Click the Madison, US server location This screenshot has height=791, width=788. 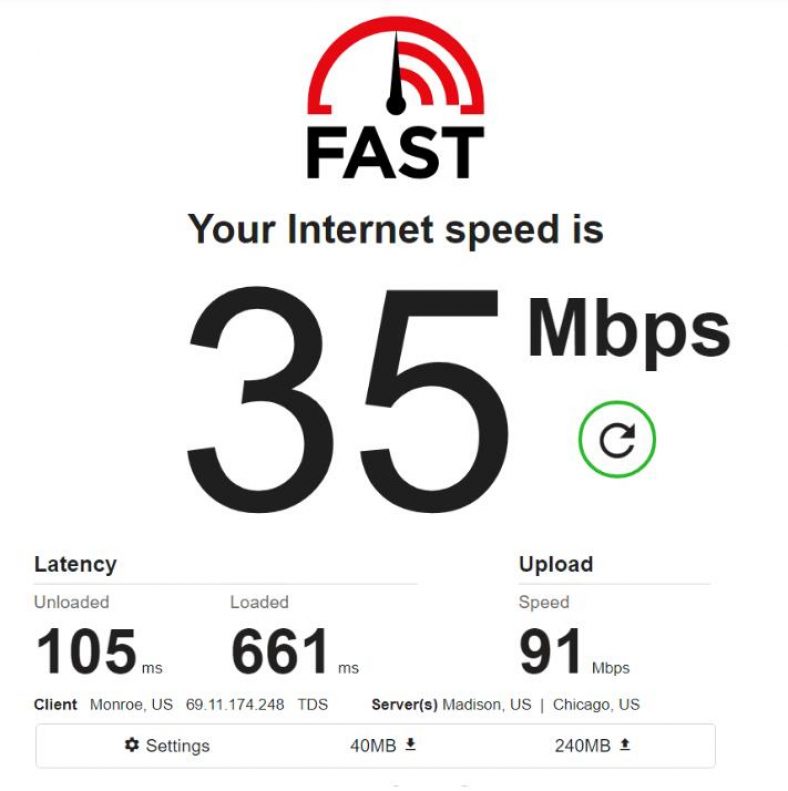tap(486, 704)
